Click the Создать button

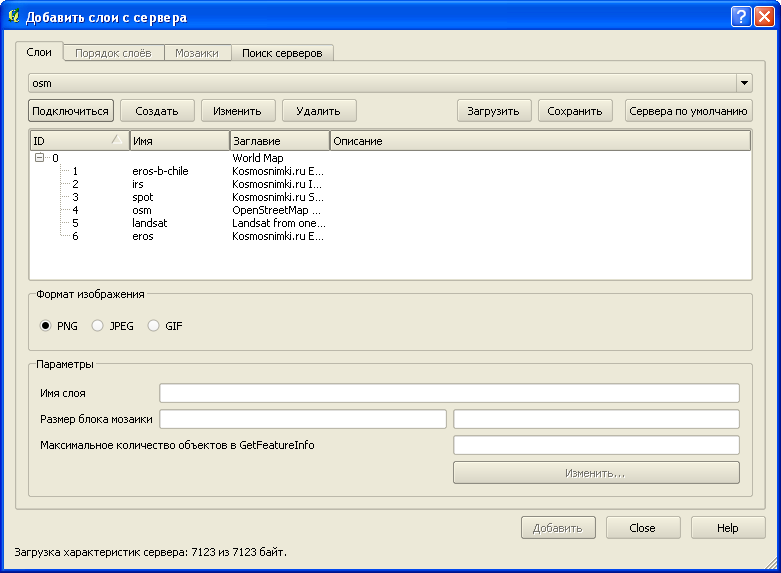tap(157, 111)
